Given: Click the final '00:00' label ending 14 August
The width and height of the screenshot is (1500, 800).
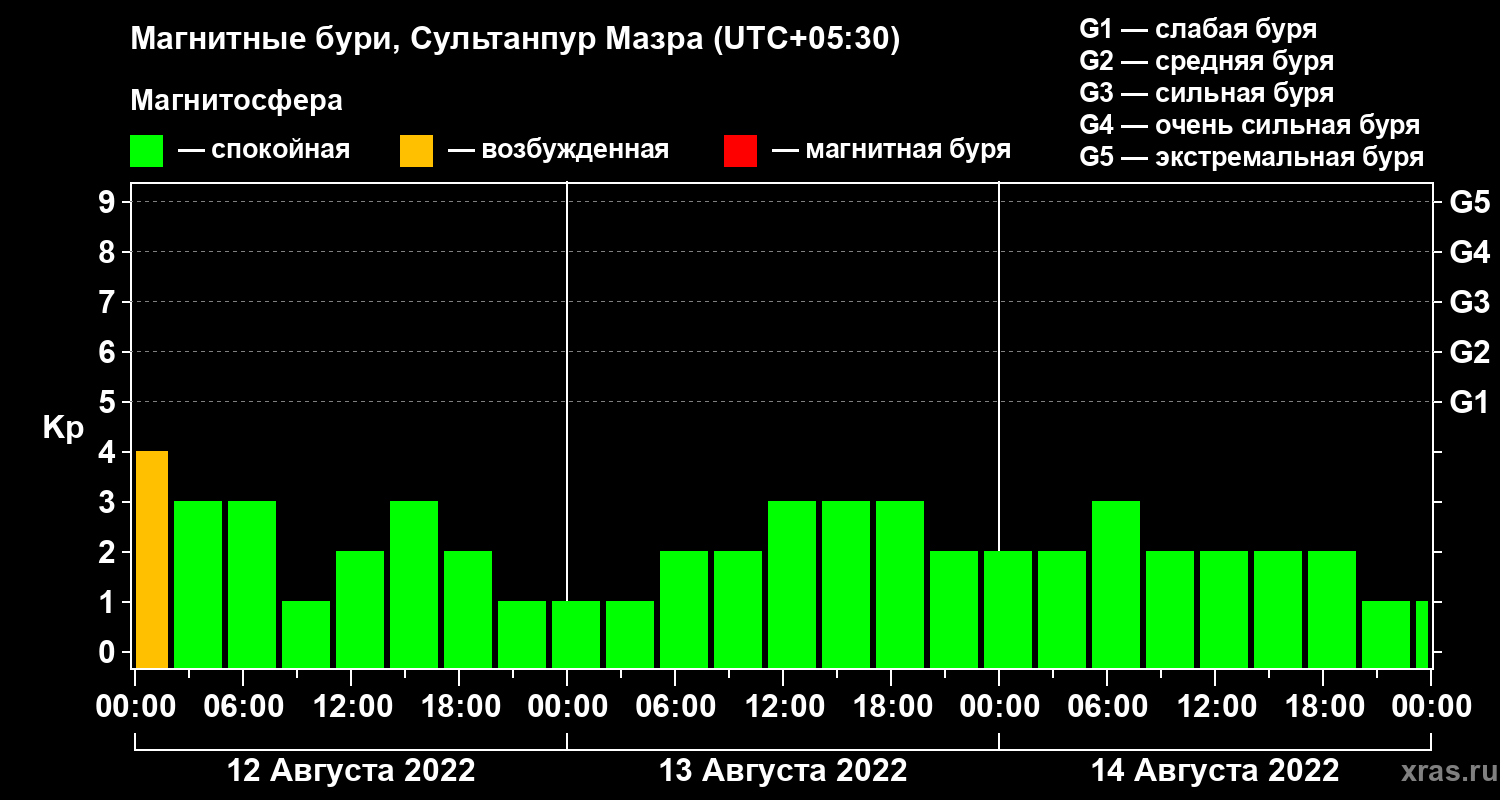Looking at the screenshot, I should [x=1430, y=707].
